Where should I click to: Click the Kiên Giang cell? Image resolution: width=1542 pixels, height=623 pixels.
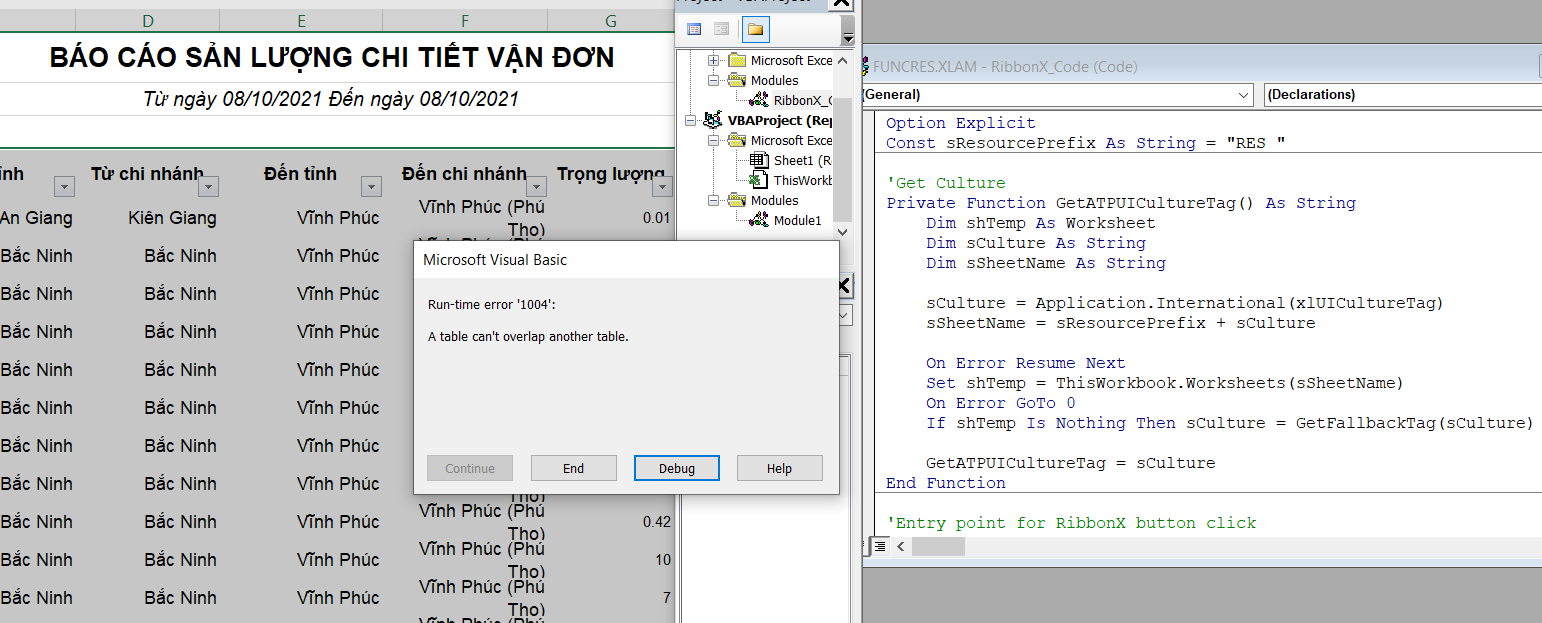coord(172,217)
